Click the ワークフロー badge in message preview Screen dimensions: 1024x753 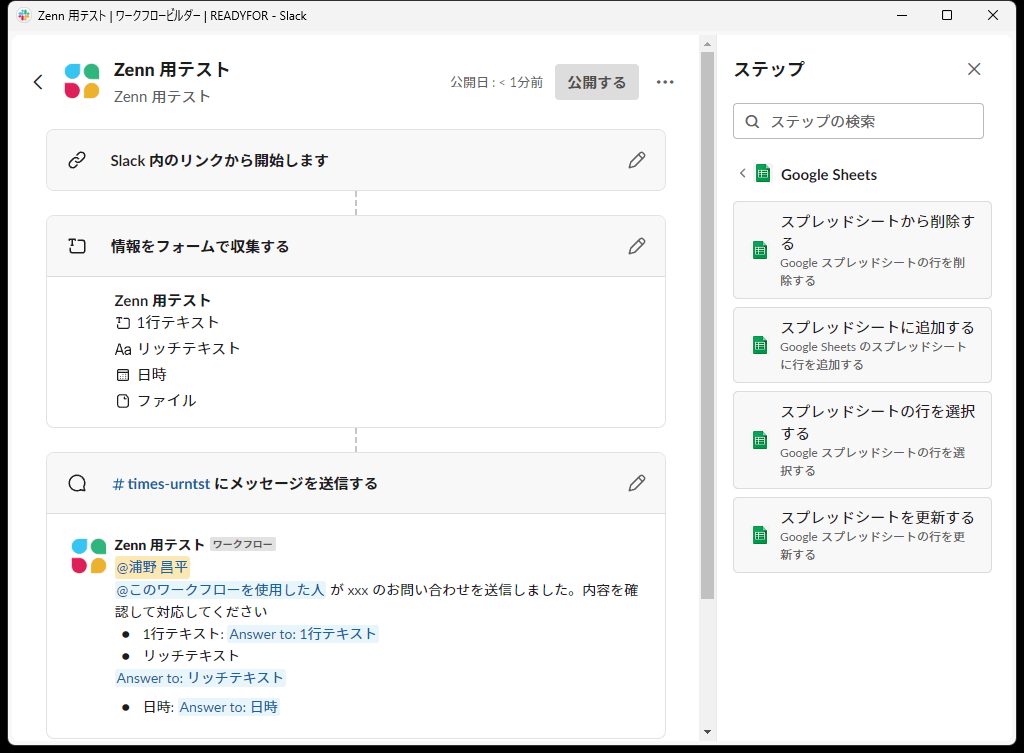pyautogui.click(x=243, y=544)
